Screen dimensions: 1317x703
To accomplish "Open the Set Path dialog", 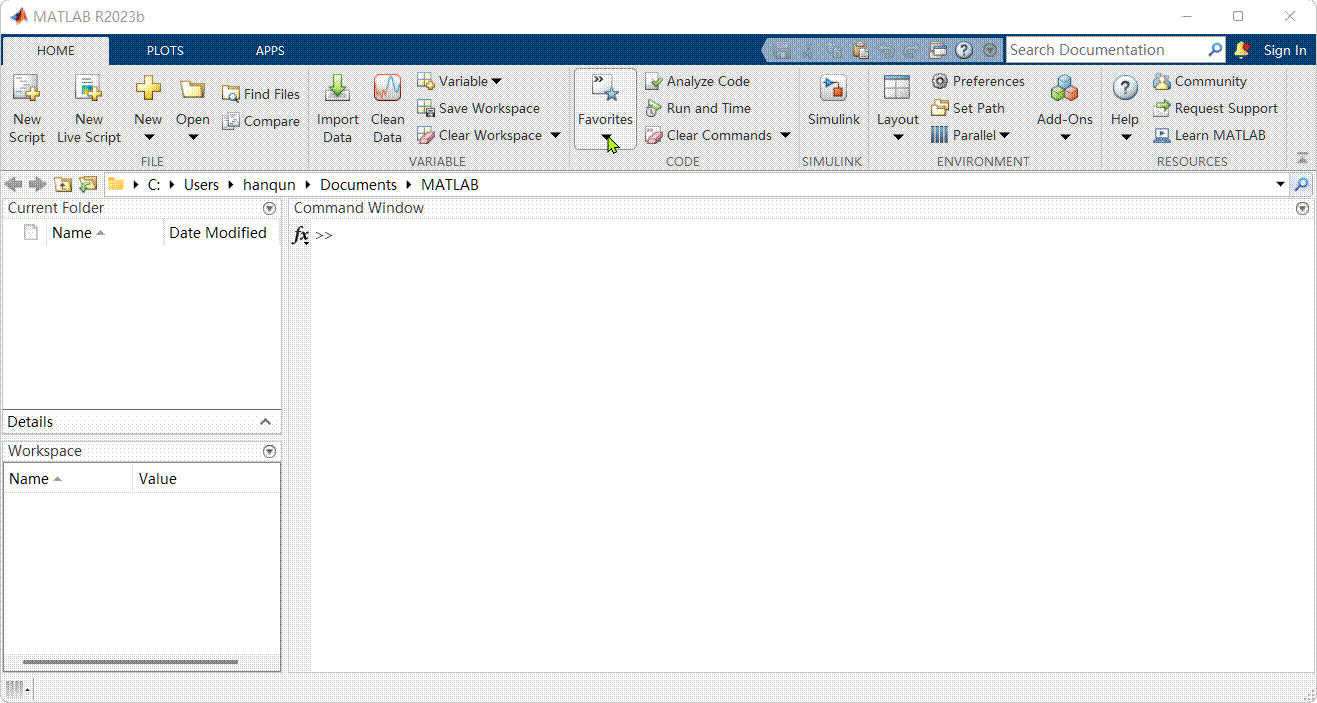I will [967, 108].
